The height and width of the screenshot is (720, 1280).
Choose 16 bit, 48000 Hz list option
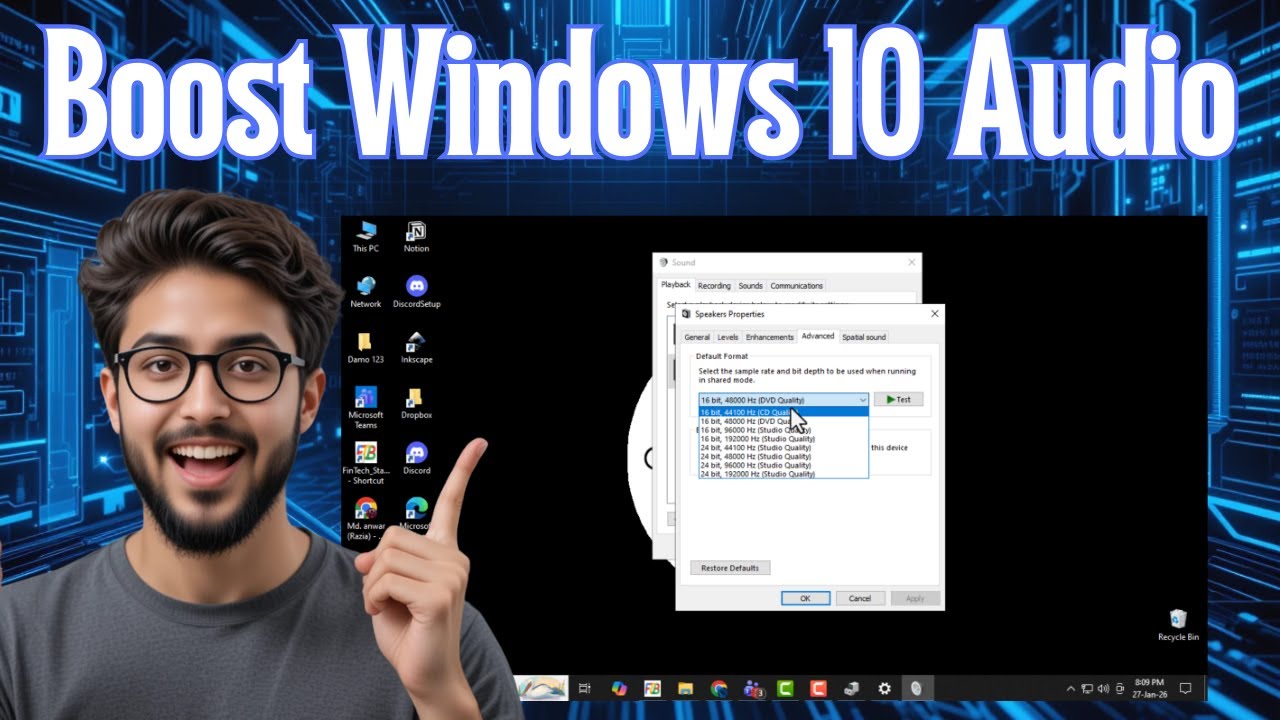783,421
